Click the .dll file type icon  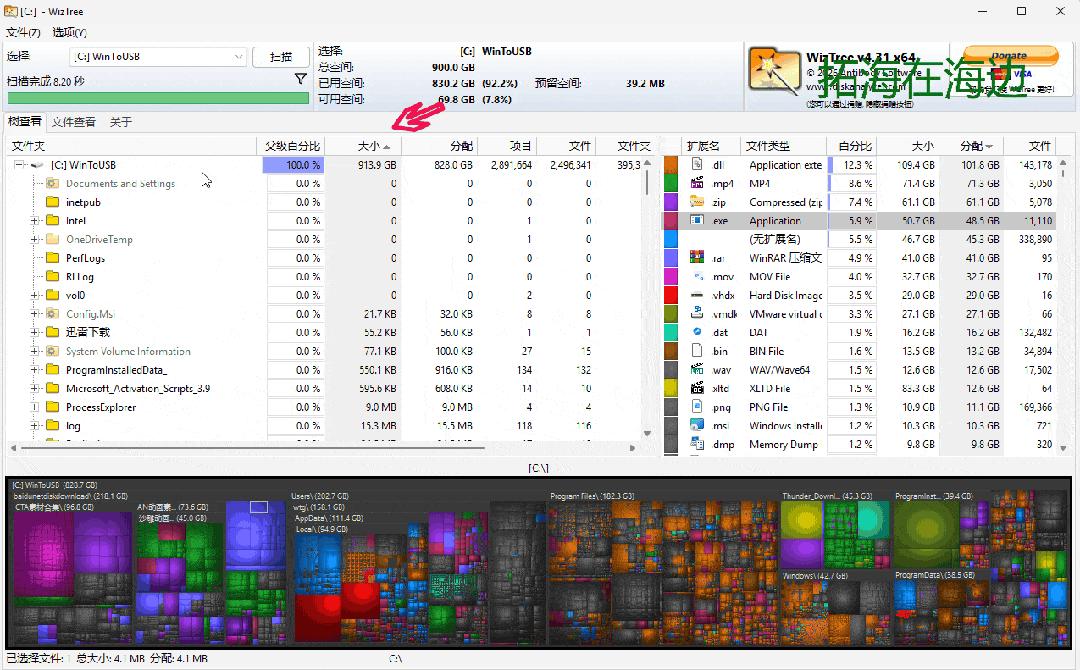[x=697, y=164]
